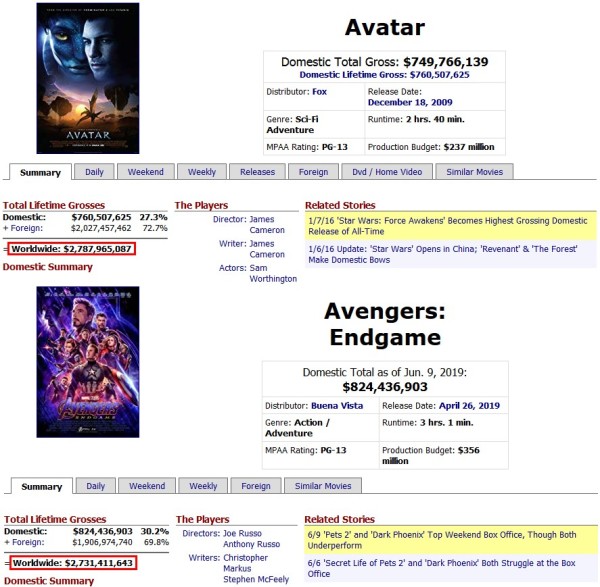Image resolution: width=600 pixels, height=587 pixels.
Task: Select Avatar's Releases tab
Action: [257, 172]
